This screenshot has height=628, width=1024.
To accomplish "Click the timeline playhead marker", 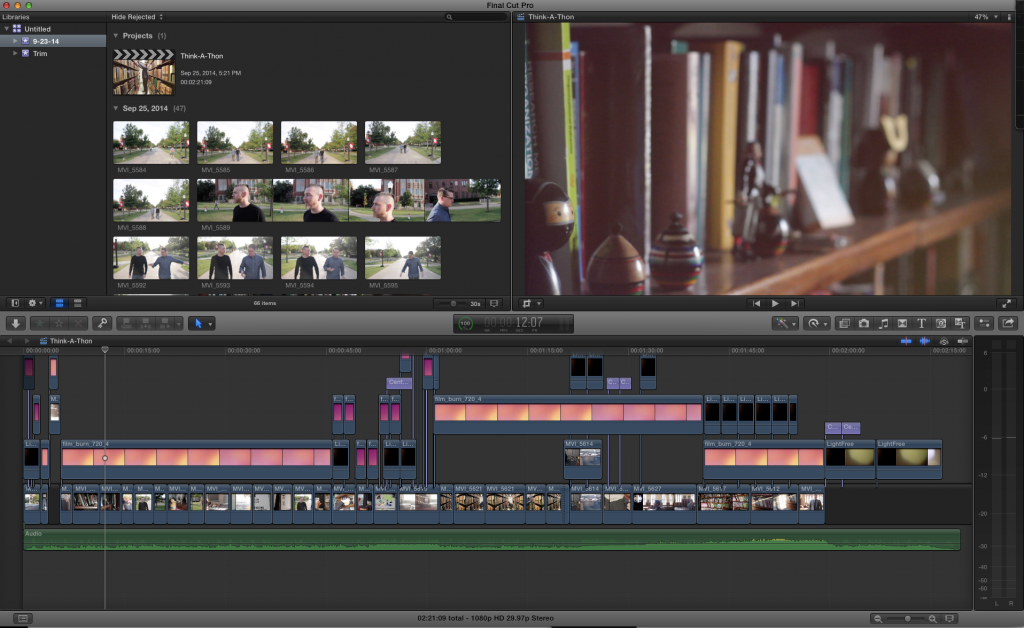I will coord(104,351).
